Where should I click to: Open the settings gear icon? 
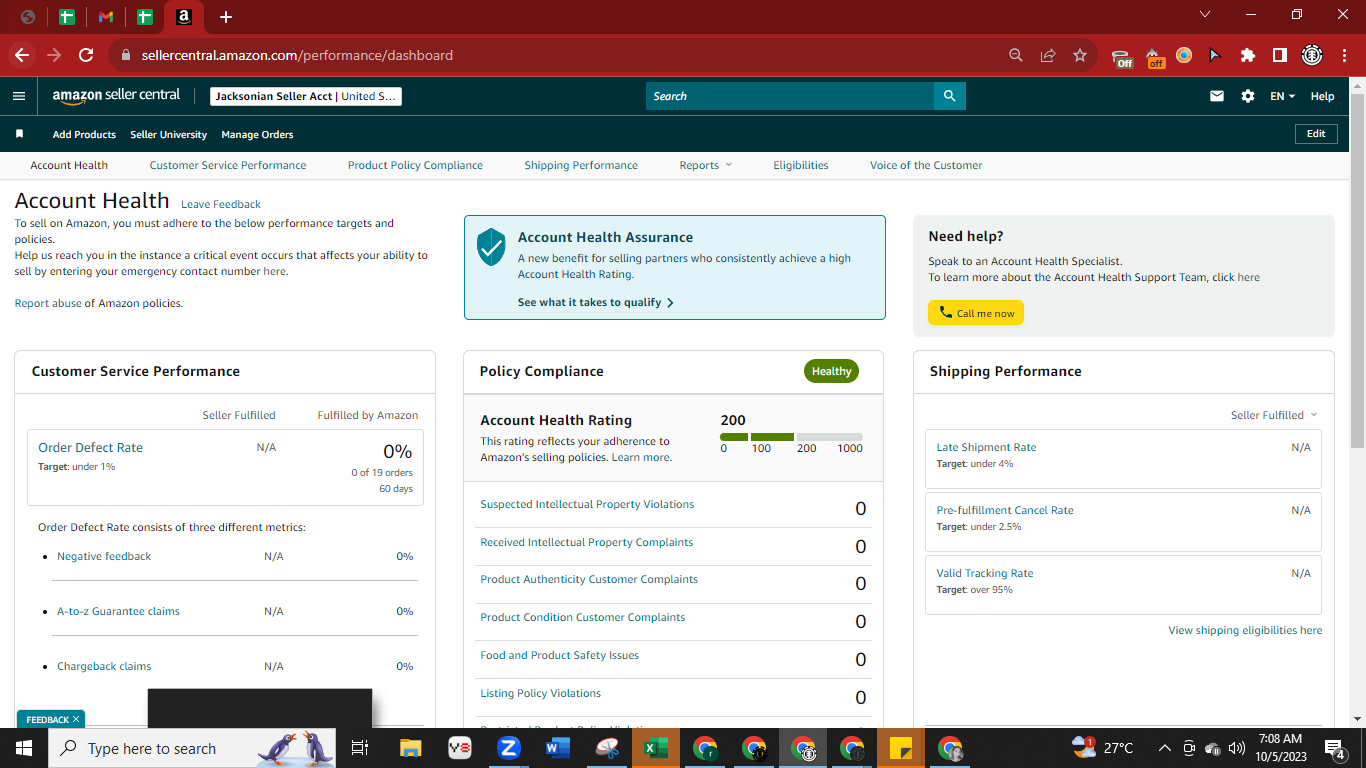[x=1248, y=96]
